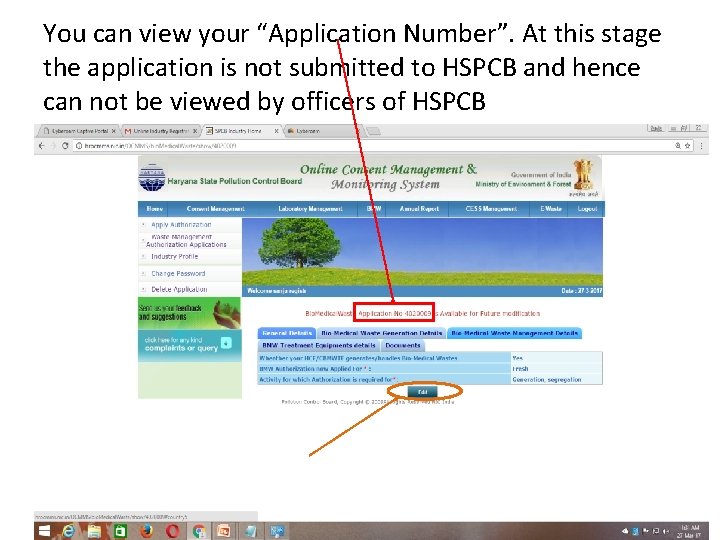Open Industry Profile in the sidebar
This screenshot has width=720, height=540.
click(x=174, y=256)
